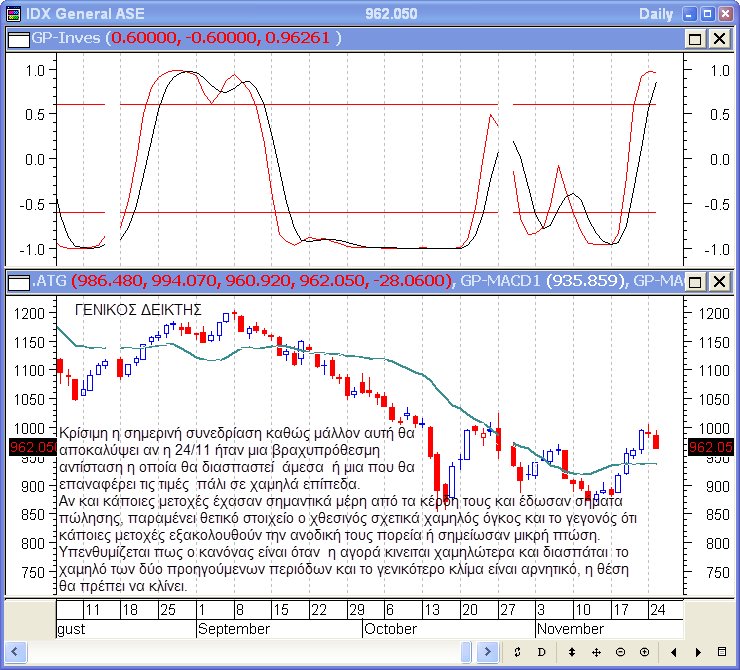Maximize the ATG price pane
Viewport: 740px width, 670px height.
[696, 281]
